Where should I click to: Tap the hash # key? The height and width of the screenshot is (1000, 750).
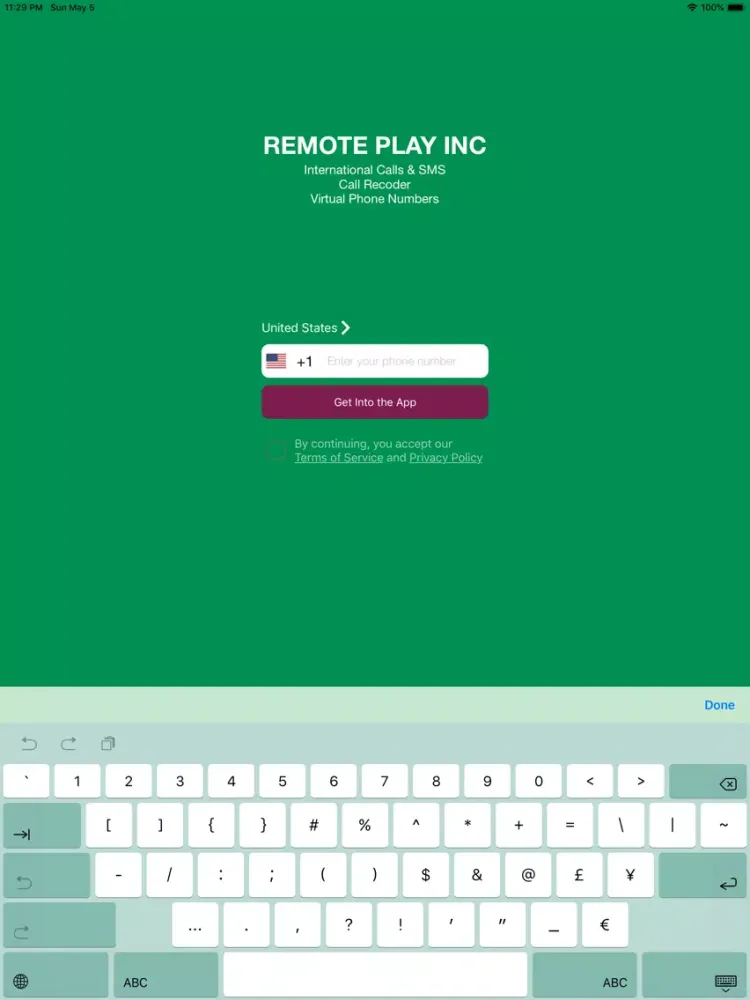(313, 826)
